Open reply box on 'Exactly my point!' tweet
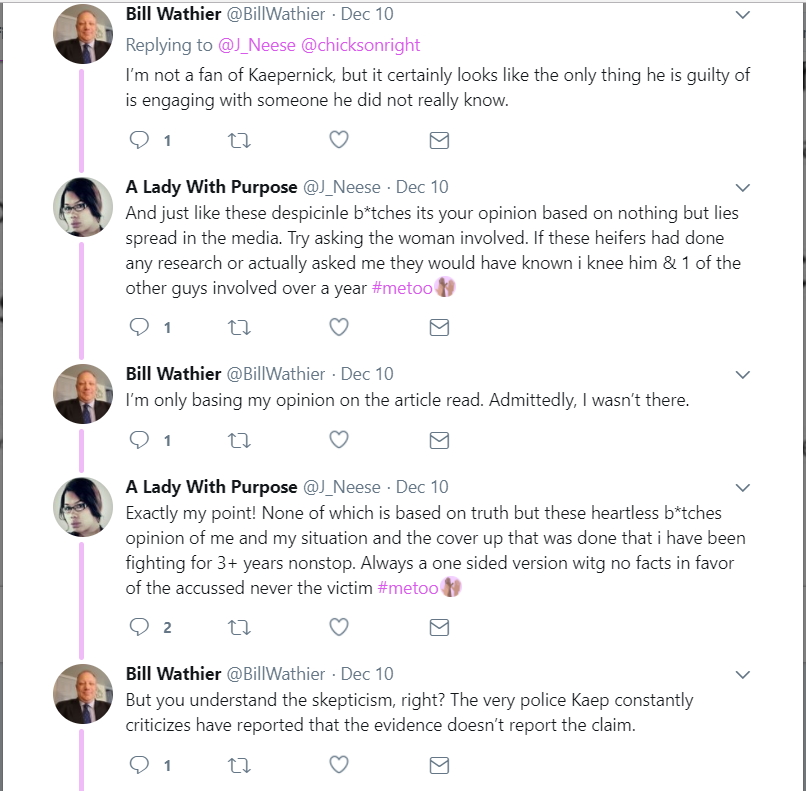This screenshot has width=806, height=791. (139, 627)
